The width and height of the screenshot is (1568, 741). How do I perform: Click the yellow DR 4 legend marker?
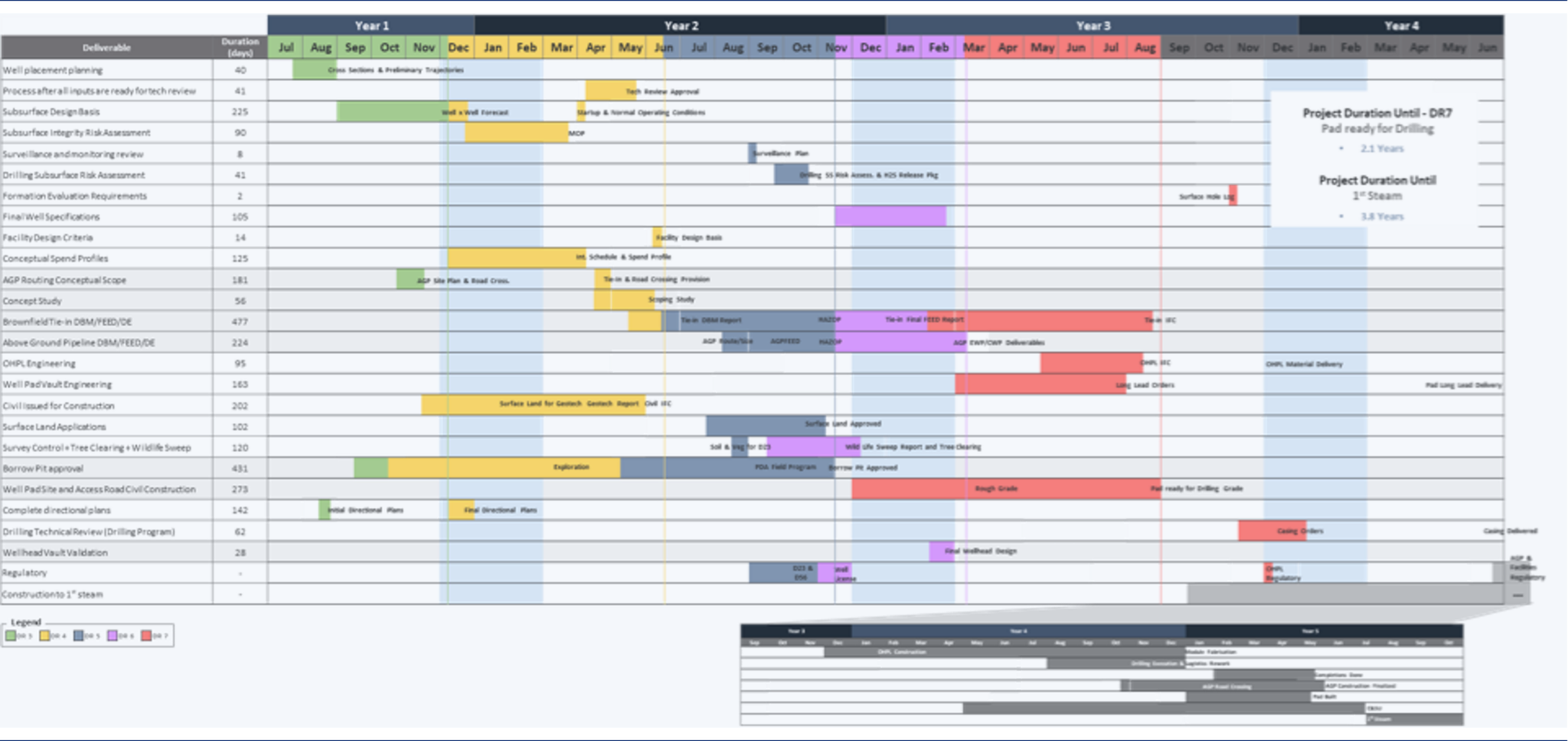(x=44, y=637)
